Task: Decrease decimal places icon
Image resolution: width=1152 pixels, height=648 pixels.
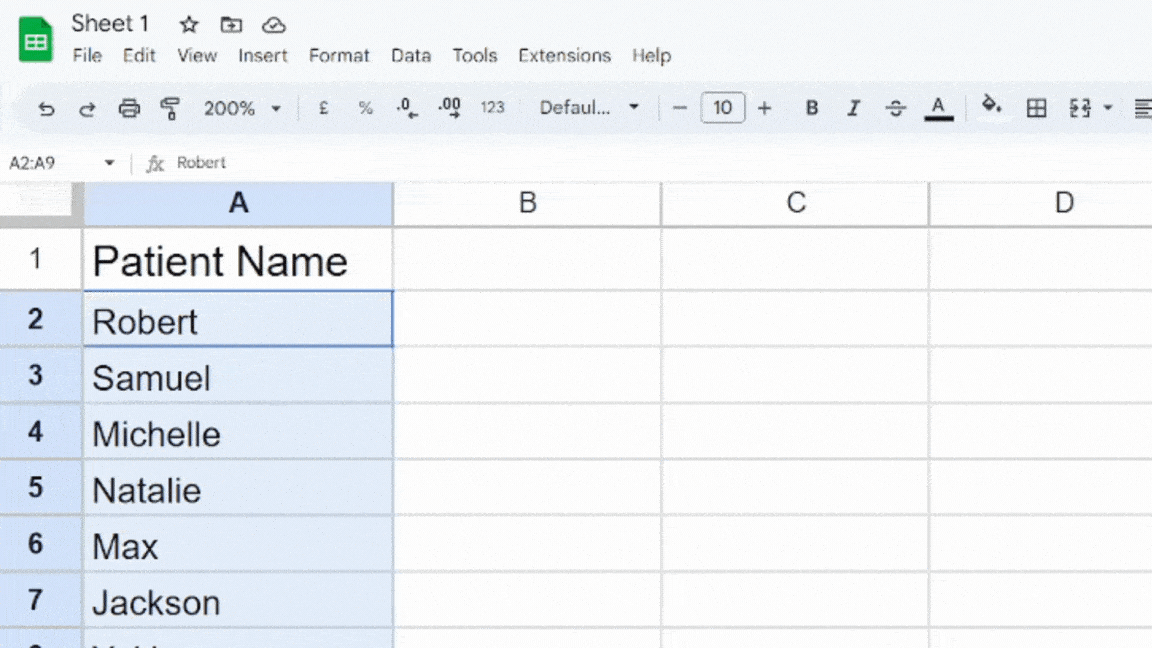Action: click(x=406, y=108)
